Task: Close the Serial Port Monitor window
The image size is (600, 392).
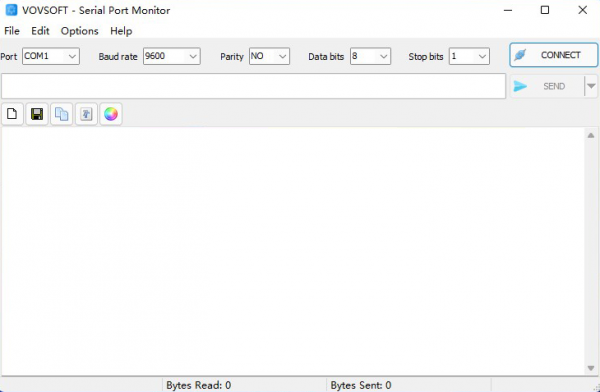Action: point(582,10)
